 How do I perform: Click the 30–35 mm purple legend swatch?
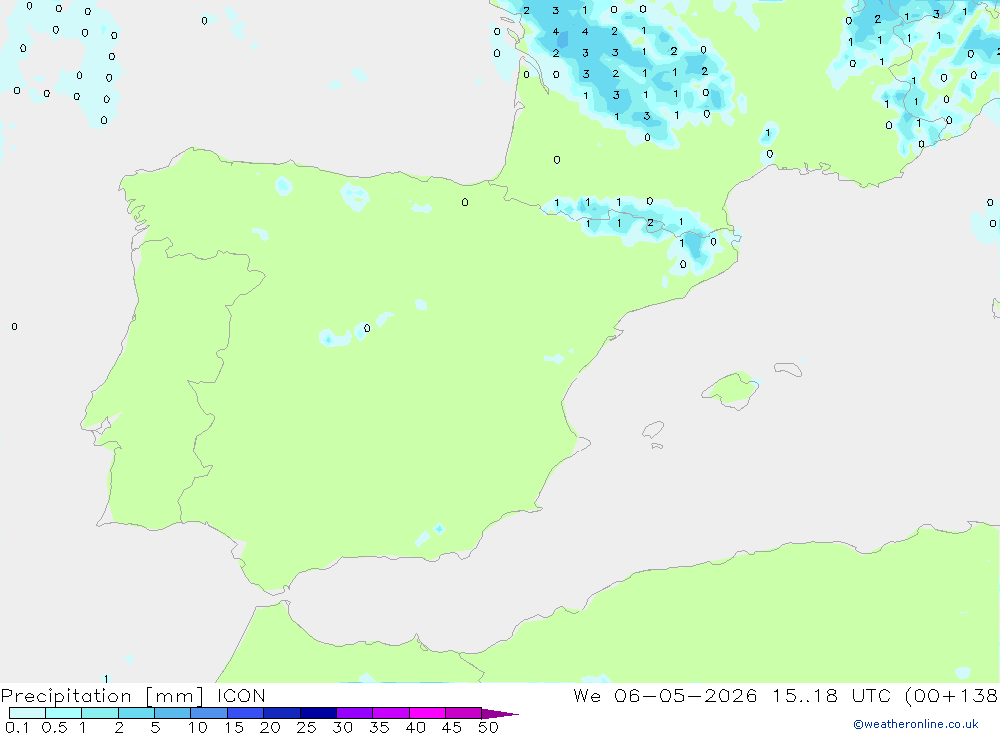tap(354, 713)
